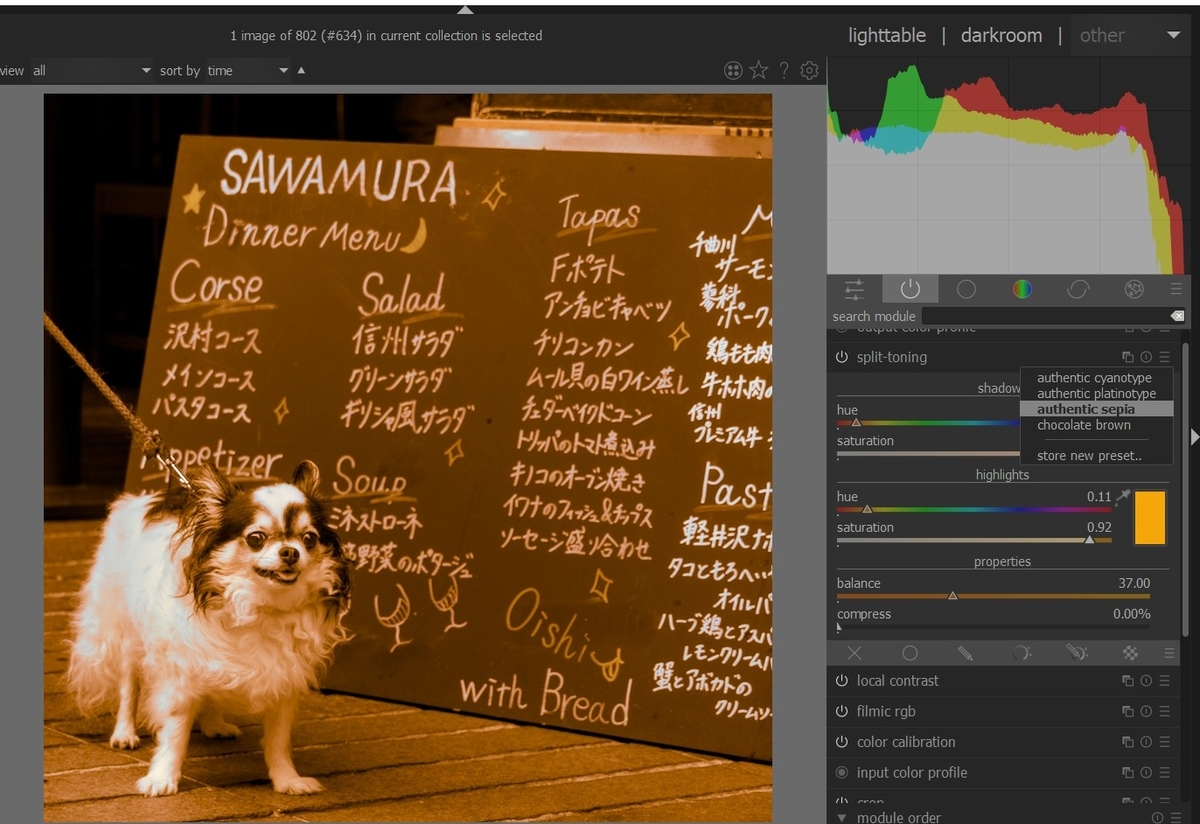Viewport: 1200px width, 824px height.
Task: Open preferences gear icon
Action: (x=810, y=70)
